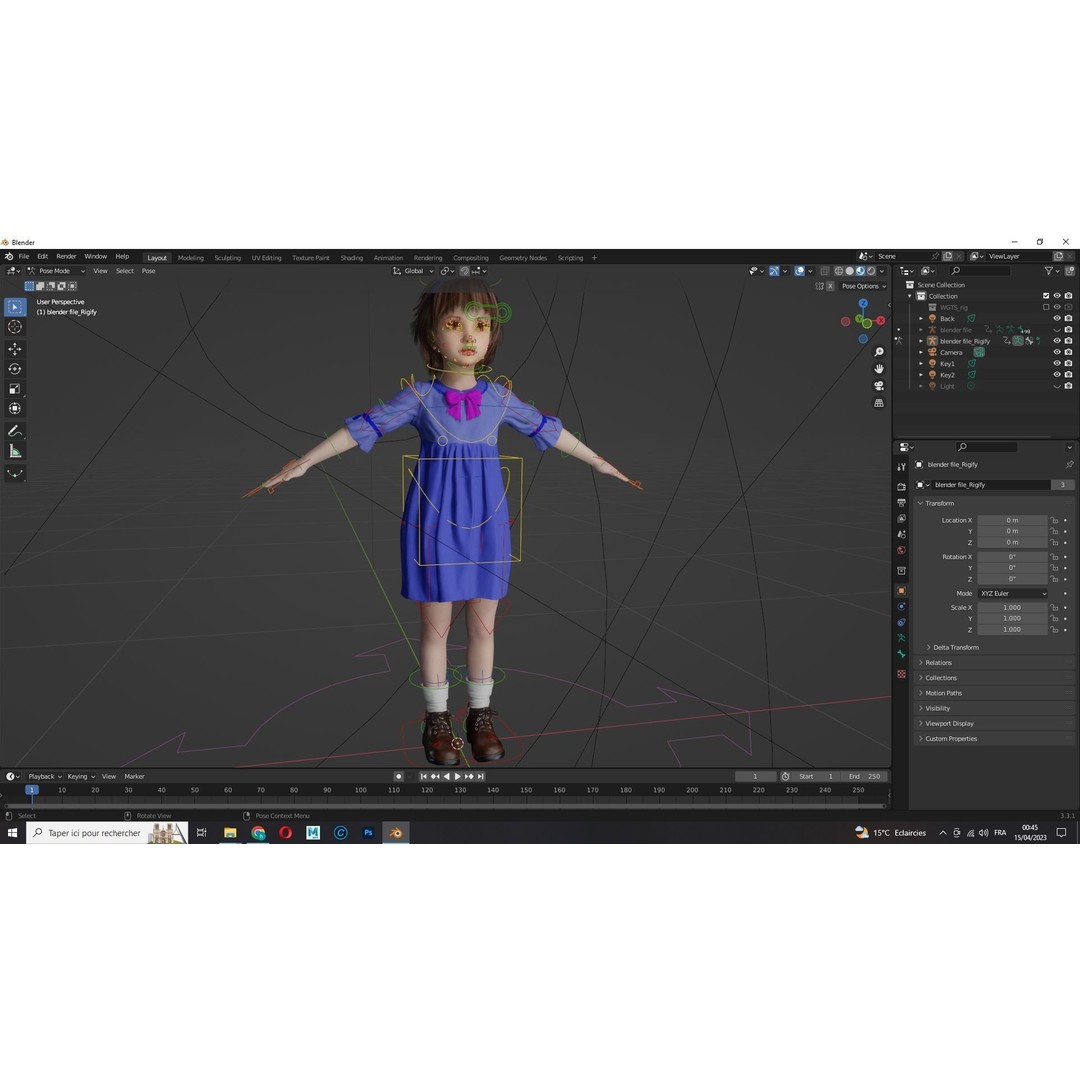The image size is (1080, 1080).
Task: Open the Pose Options popover
Action: (x=864, y=287)
